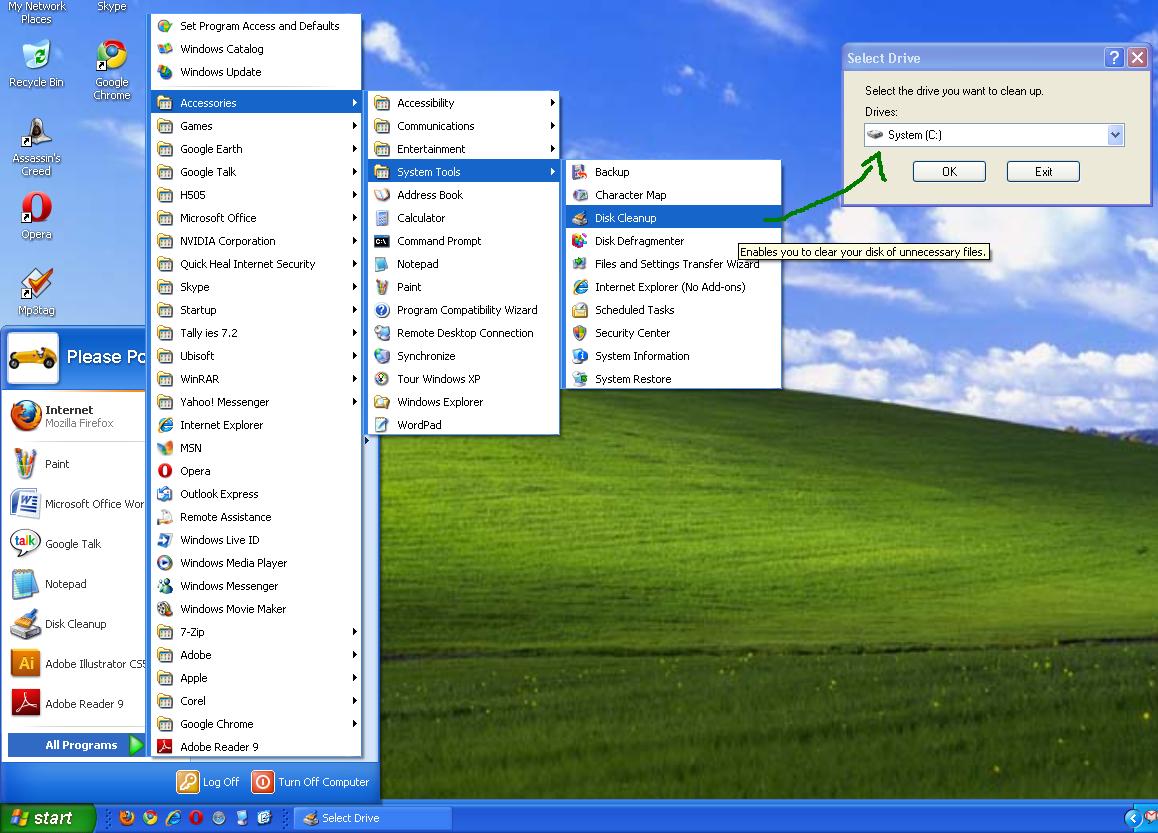The height and width of the screenshot is (833, 1158).
Task: Click Firefox icon in Quick Launch bar
Action: (x=127, y=817)
